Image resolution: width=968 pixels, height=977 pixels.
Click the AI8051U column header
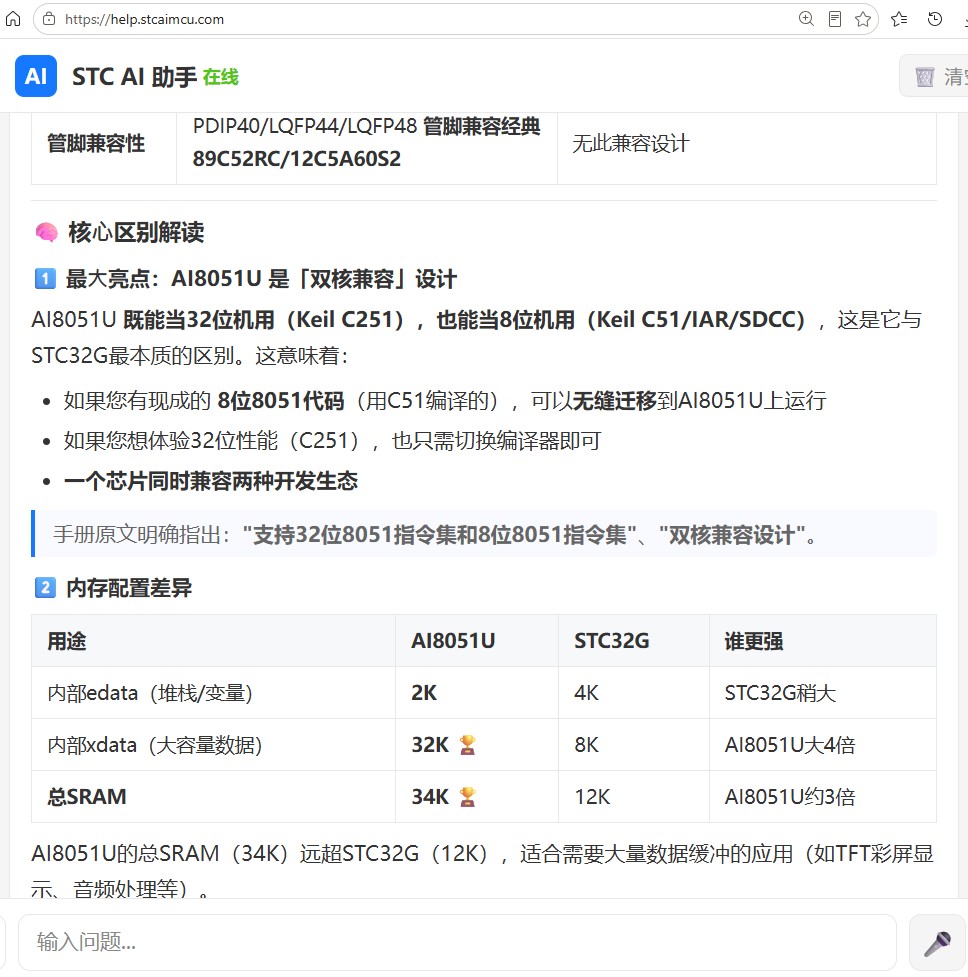tap(477, 641)
